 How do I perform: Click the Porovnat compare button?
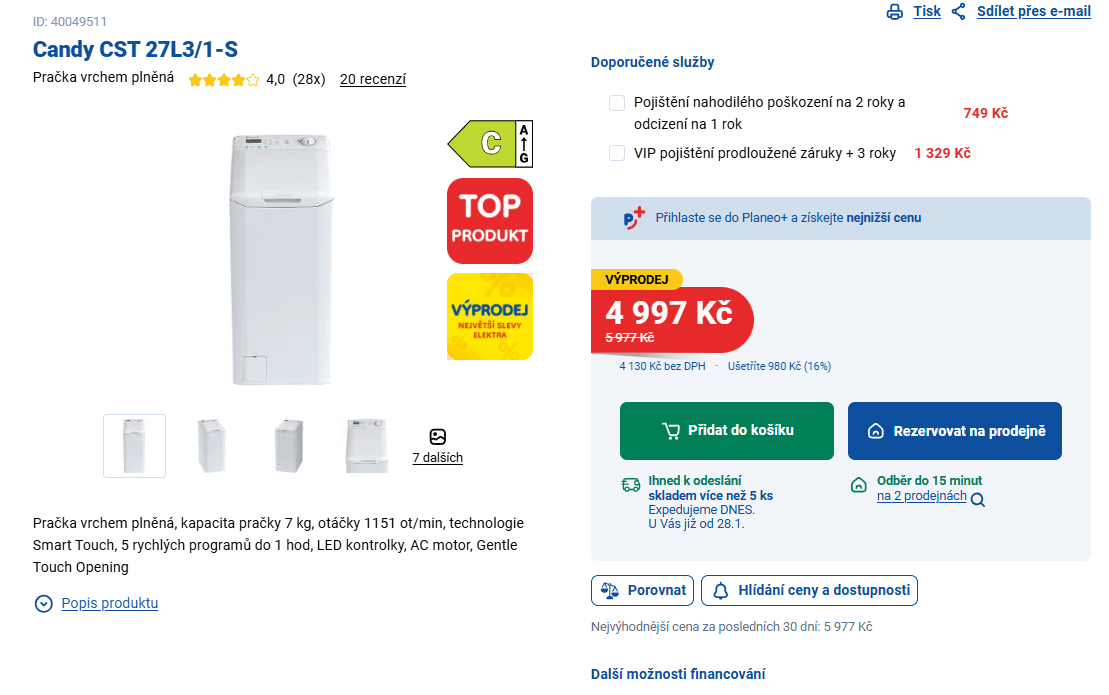(x=642, y=590)
